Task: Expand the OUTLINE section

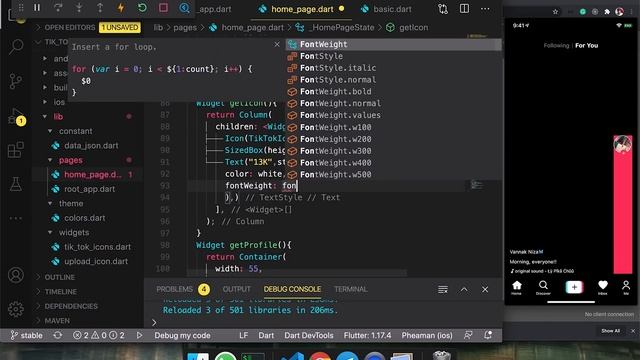Action: (x=60, y=277)
